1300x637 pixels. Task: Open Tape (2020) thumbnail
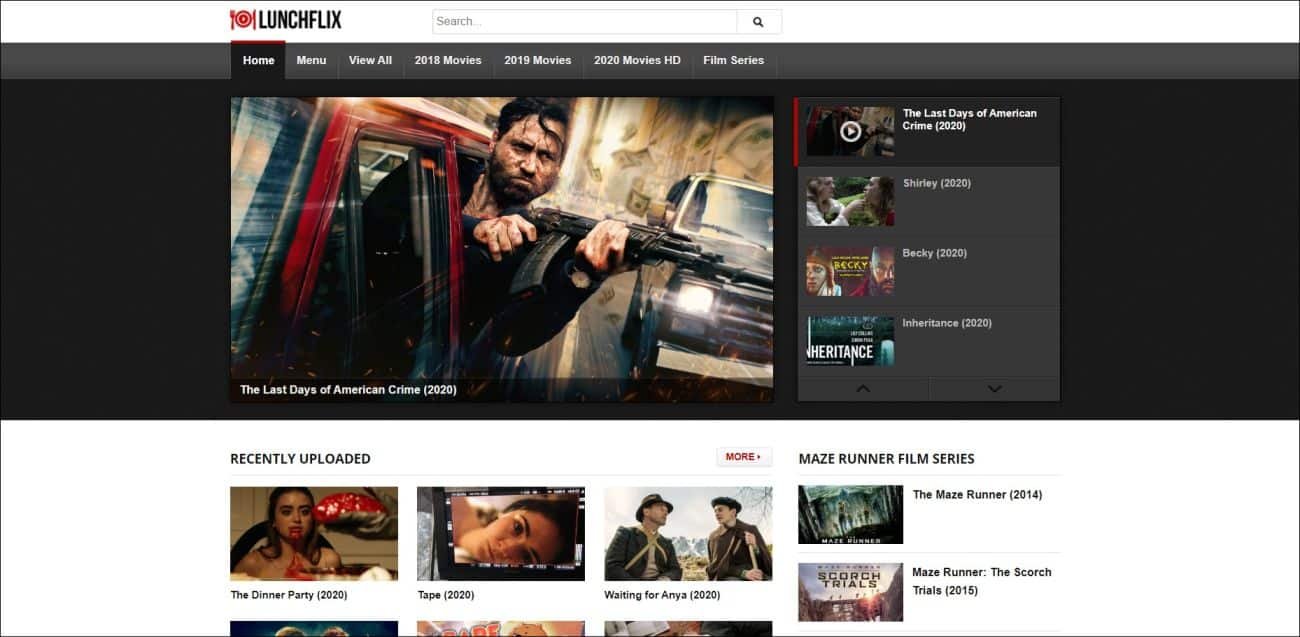[x=501, y=534]
